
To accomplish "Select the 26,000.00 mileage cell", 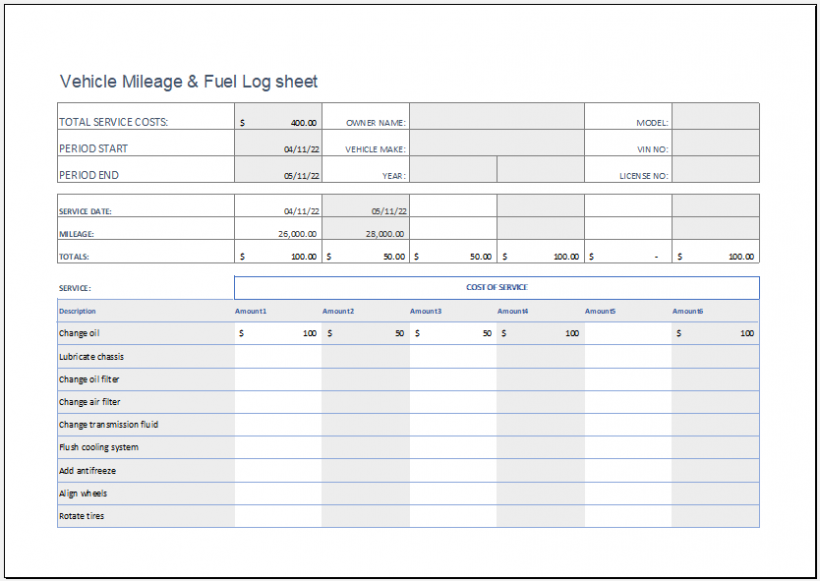I will click(x=278, y=229).
